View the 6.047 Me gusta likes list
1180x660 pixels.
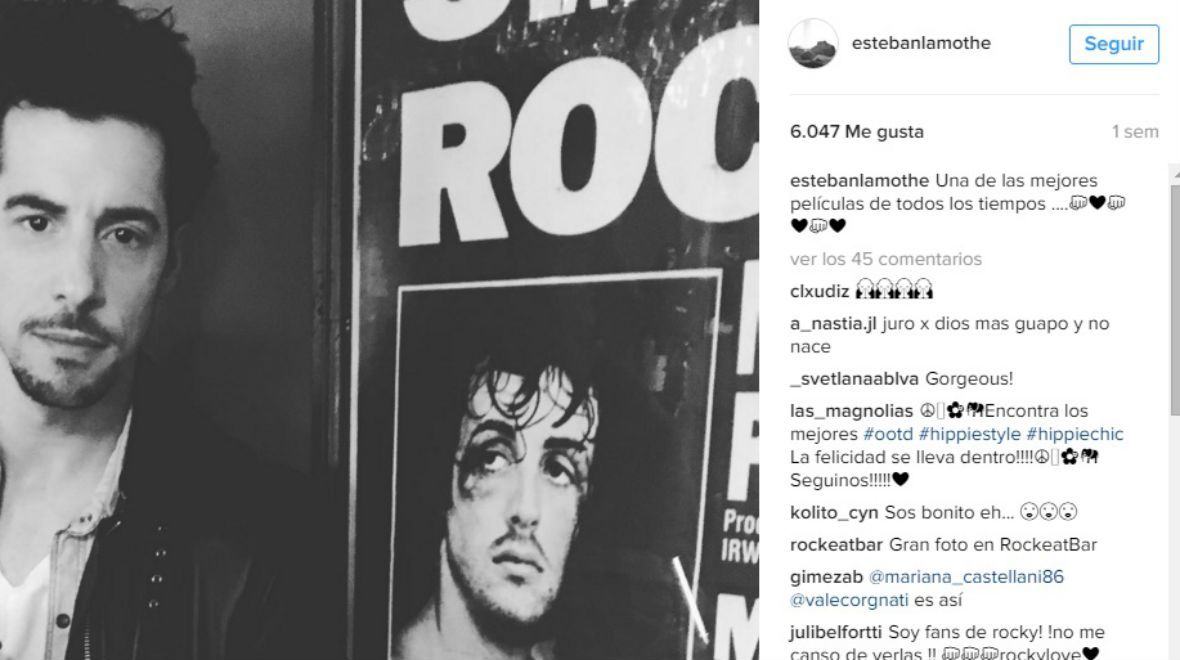[x=856, y=132]
